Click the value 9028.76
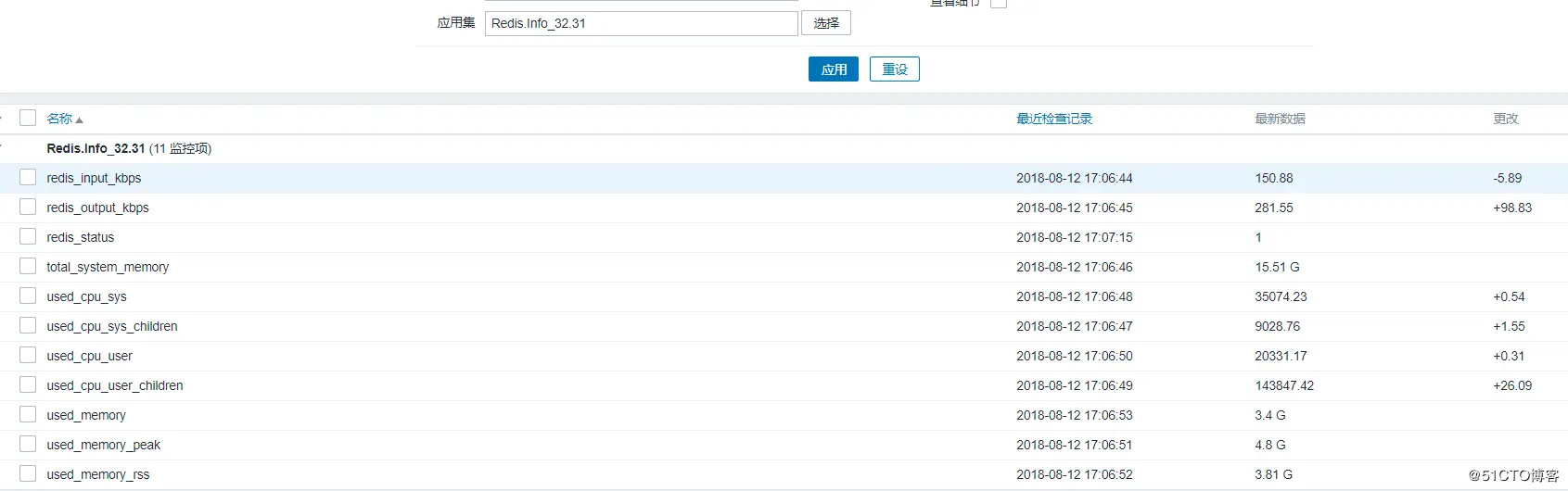 [1277, 326]
